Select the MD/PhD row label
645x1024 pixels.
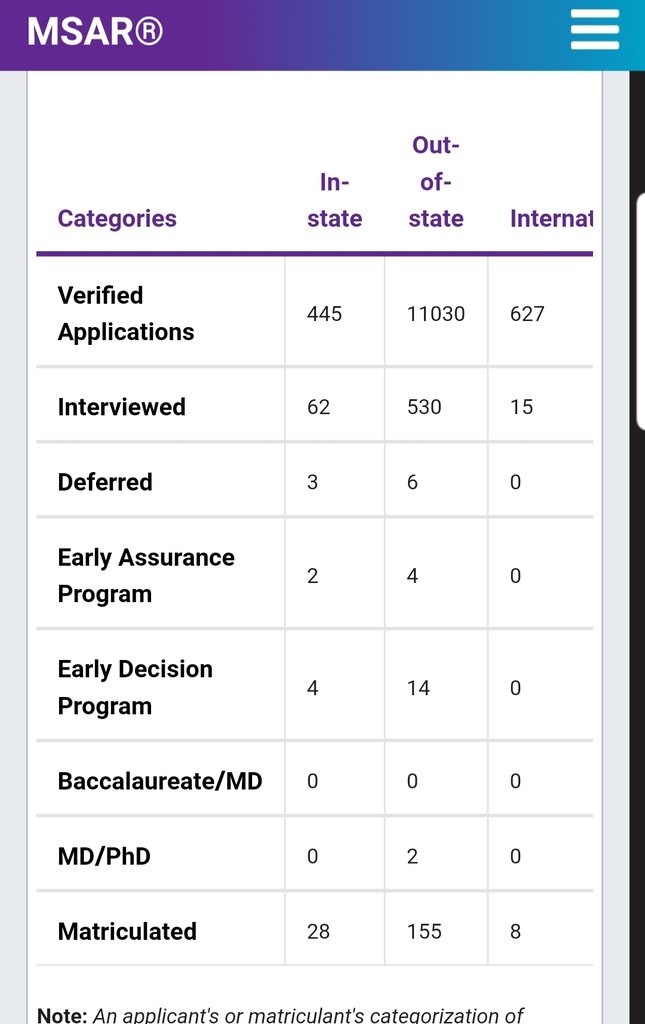(104, 856)
